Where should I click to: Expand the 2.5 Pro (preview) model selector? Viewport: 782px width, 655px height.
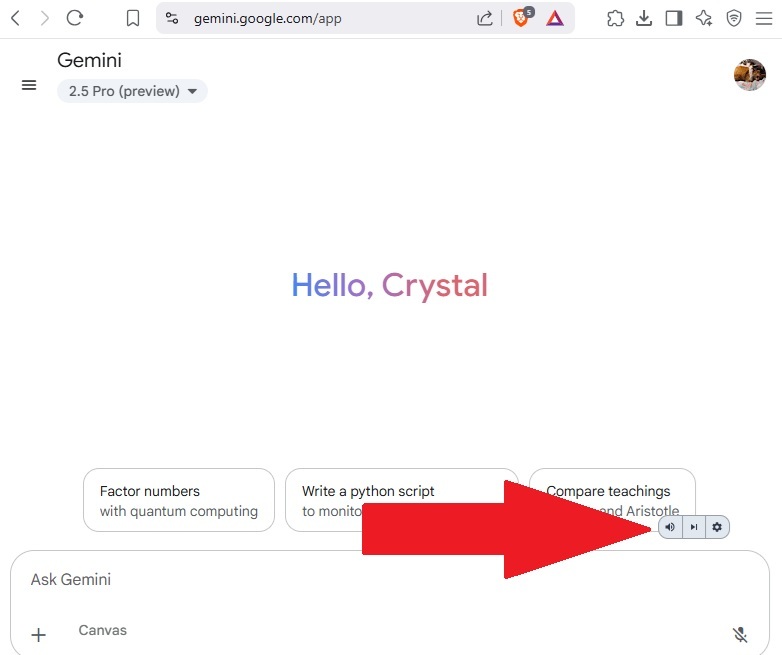132,91
